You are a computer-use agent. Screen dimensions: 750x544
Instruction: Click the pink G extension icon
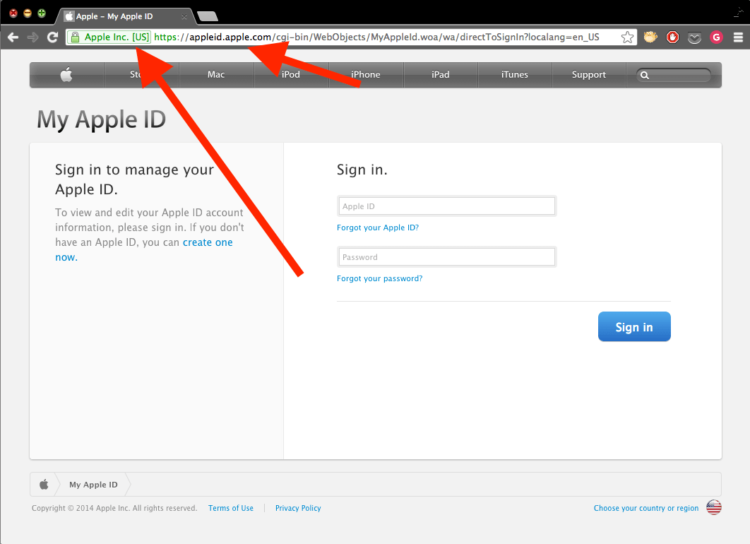[716, 37]
